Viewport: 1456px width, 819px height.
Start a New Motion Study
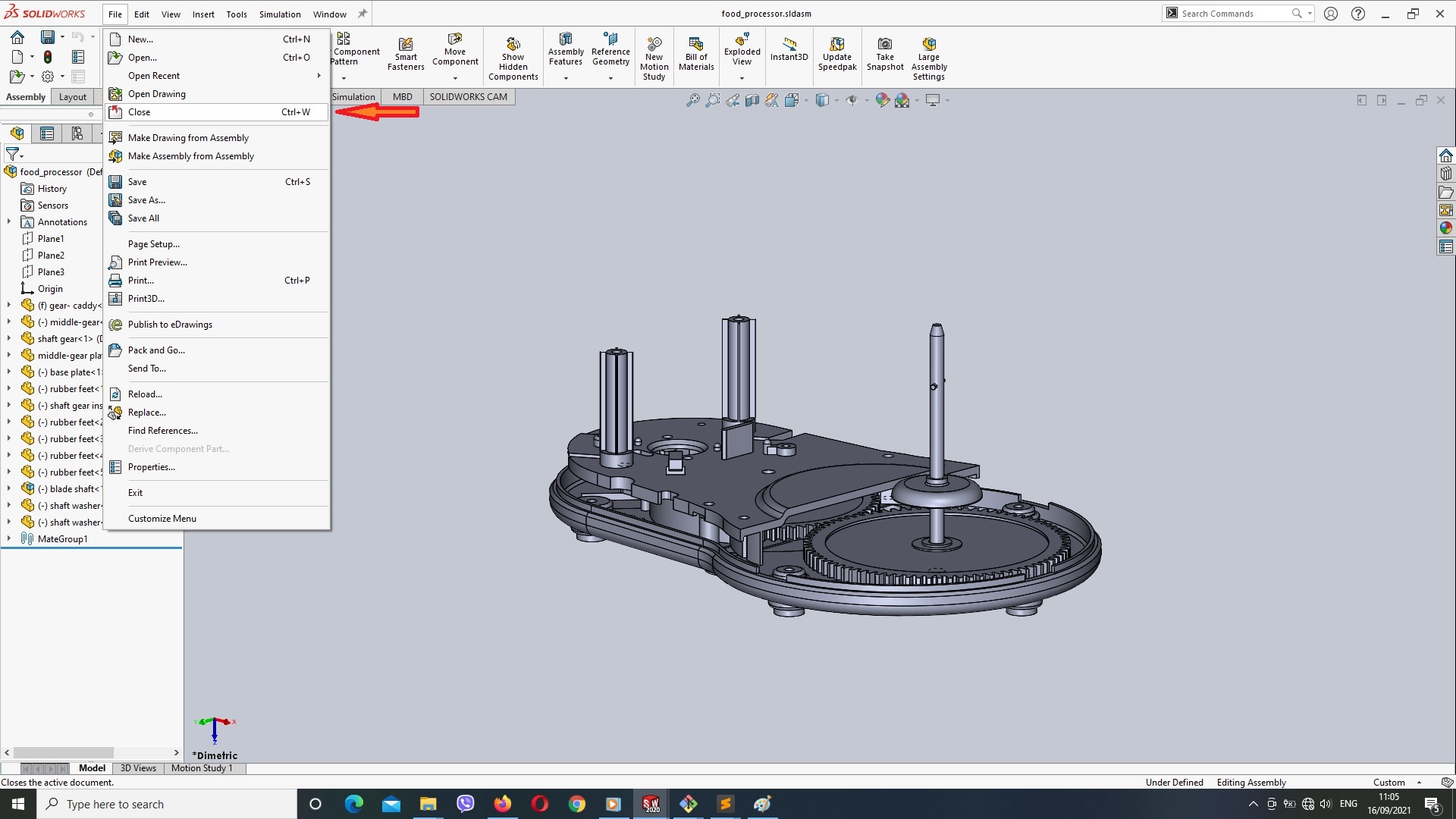(x=654, y=58)
